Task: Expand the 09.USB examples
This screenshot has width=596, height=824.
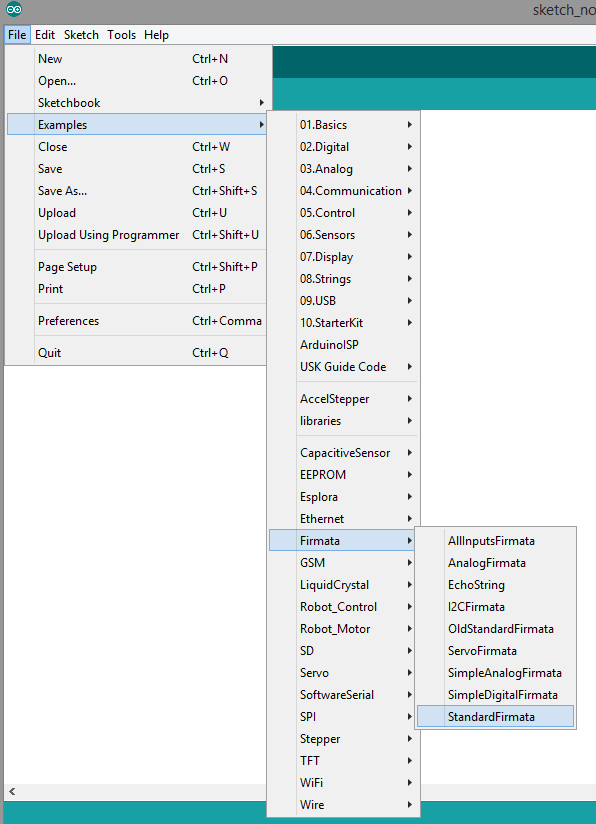Action: 344,301
